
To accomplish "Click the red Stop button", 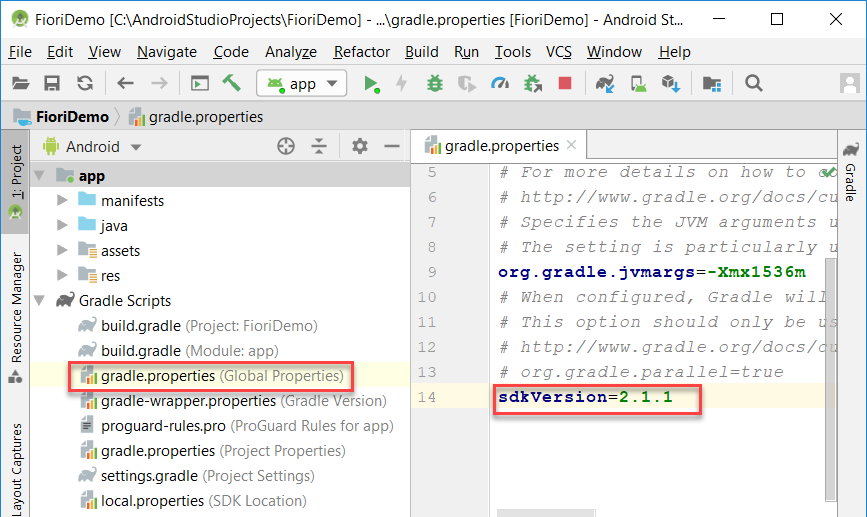I will tap(565, 83).
